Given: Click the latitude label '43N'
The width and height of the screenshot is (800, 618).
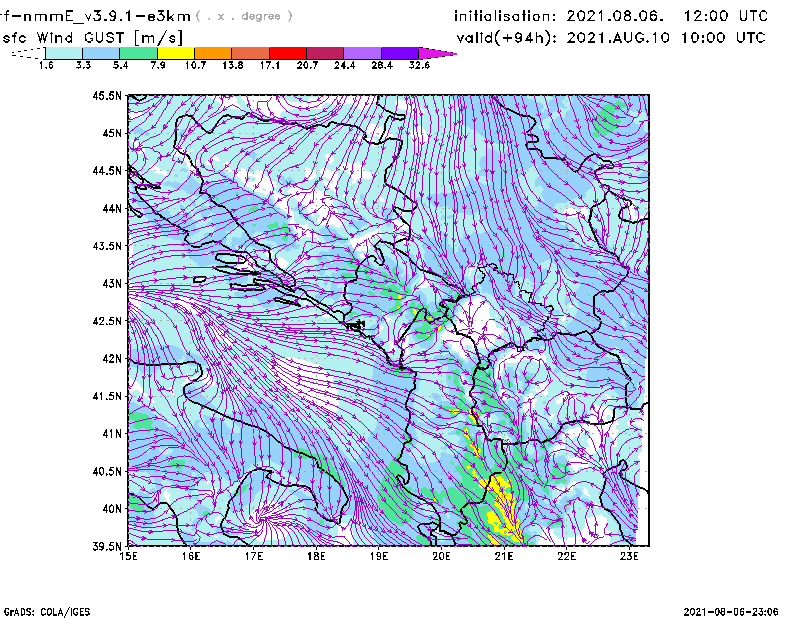Looking at the screenshot, I should (x=112, y=283).
